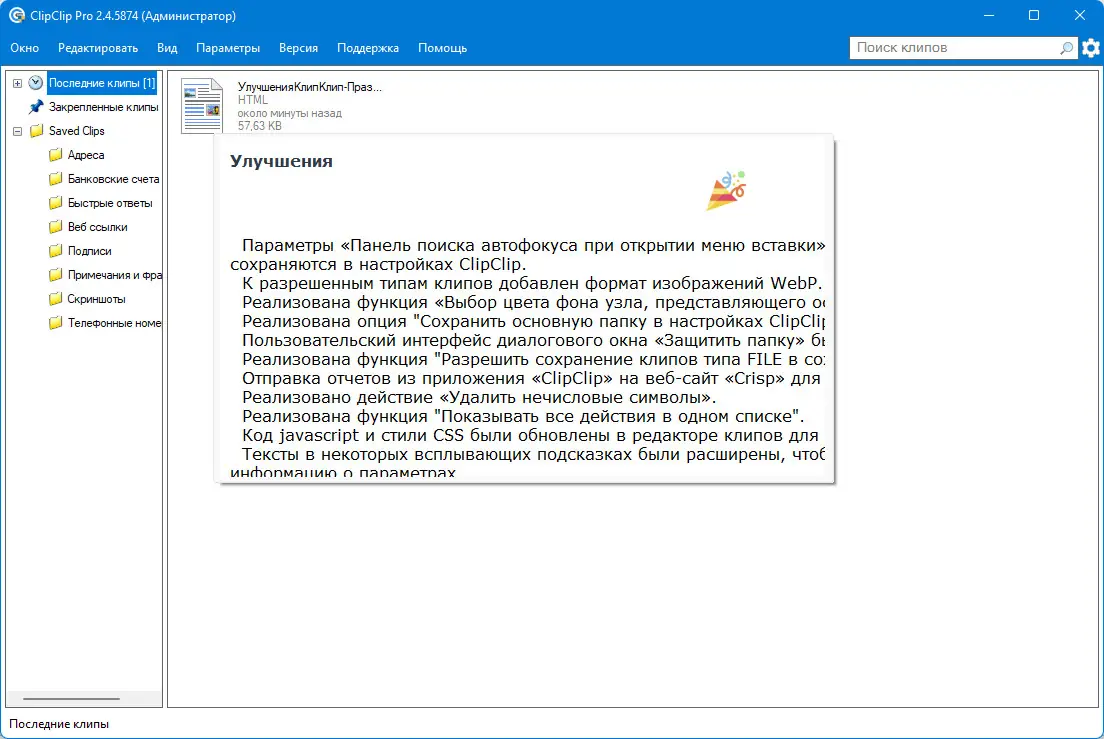Viewport: 1104px width, 739px height.
Task: Click the 57,63 KB size label
Action: tap(260, 125)
